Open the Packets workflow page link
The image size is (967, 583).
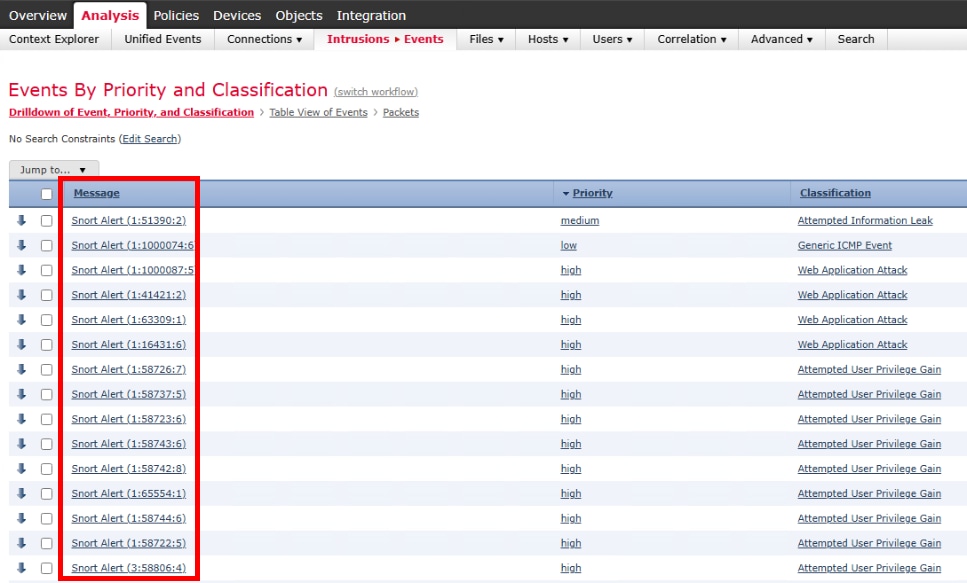tap(401, 112)
